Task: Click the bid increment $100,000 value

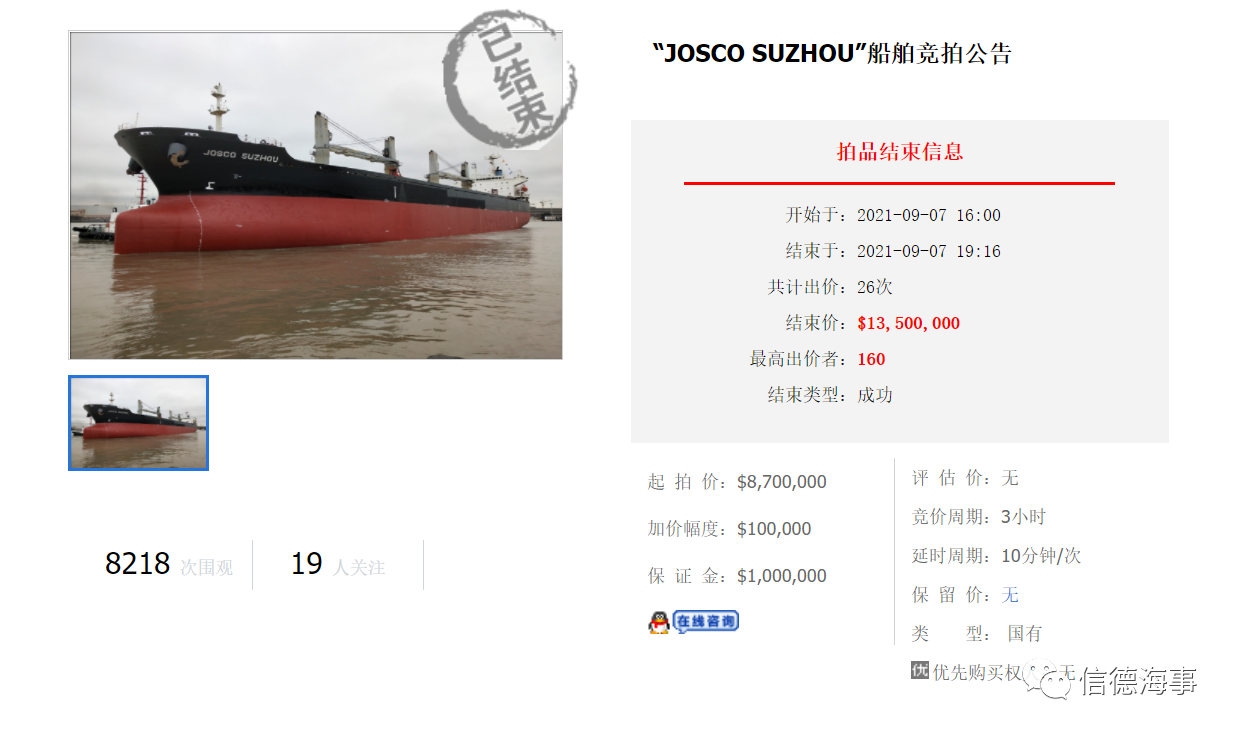Action: 774,529
